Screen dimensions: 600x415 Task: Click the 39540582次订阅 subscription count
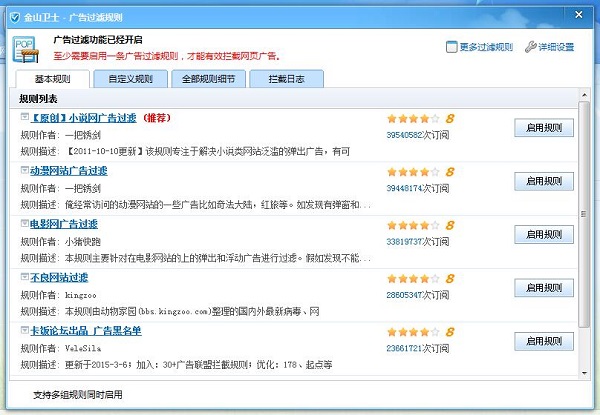[x=418, y=135]
